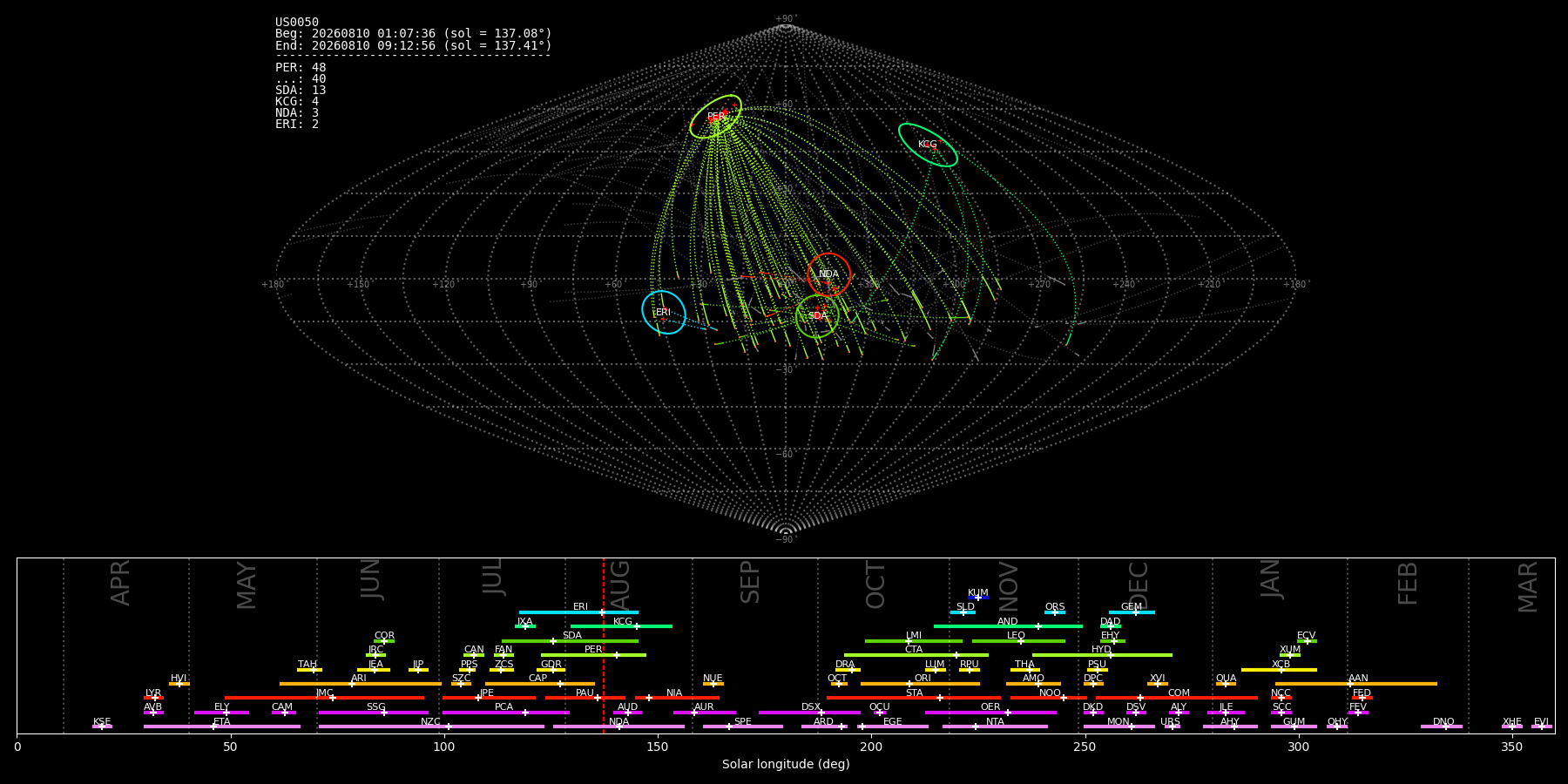Select the PER activity bar in the timeline
The height and width of the screenshot is (784, 1568).
(593, 655)
